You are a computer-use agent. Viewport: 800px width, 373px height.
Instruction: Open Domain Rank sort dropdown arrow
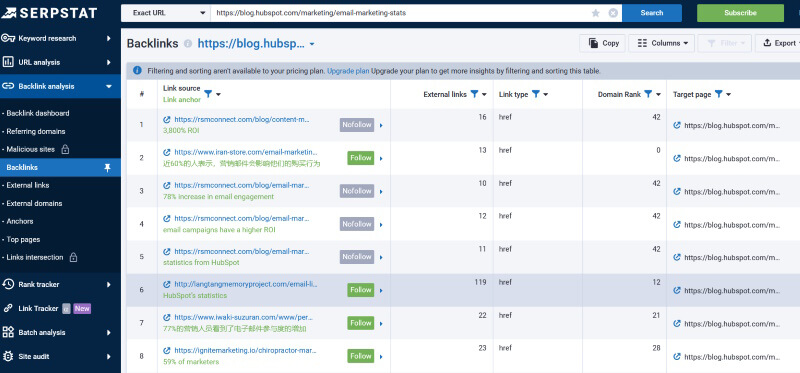(659, 94)
